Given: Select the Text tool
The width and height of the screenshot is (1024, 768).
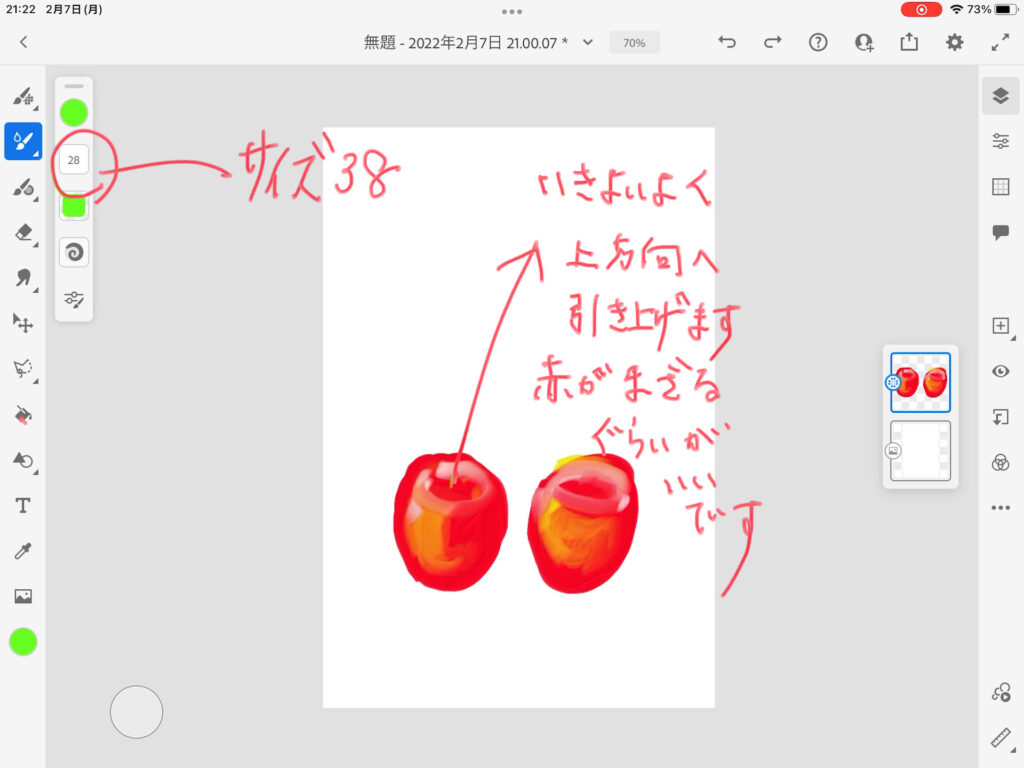Looking at the screenshot, I should click(x=22, y=505).
